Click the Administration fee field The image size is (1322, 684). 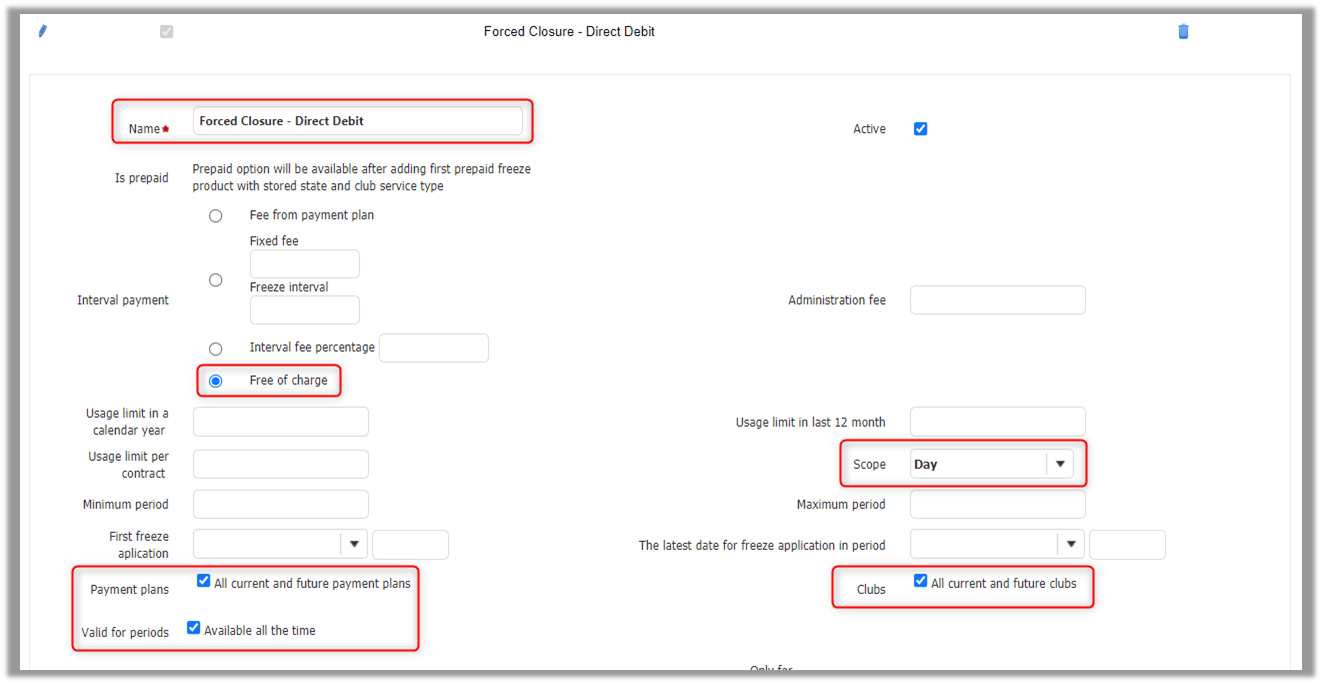997,300
